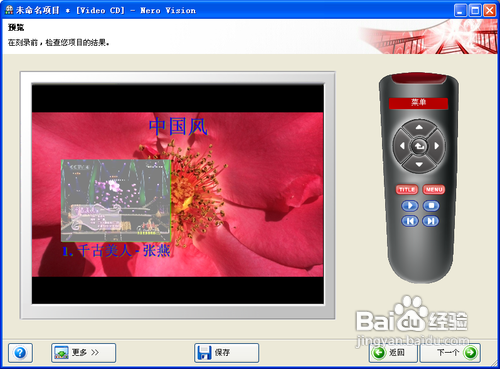Click previous chapter button on remote

pyautogui.click(x=410, y=221)
